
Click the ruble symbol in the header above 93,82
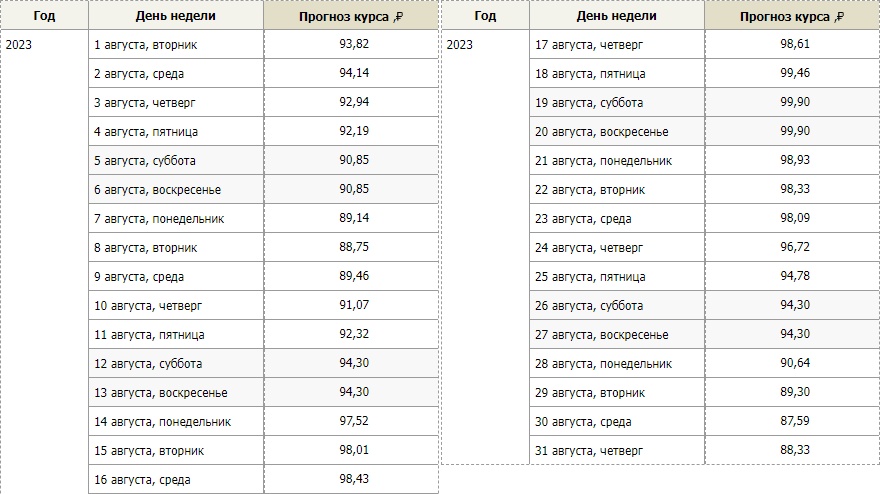click(x=398, y=17)
